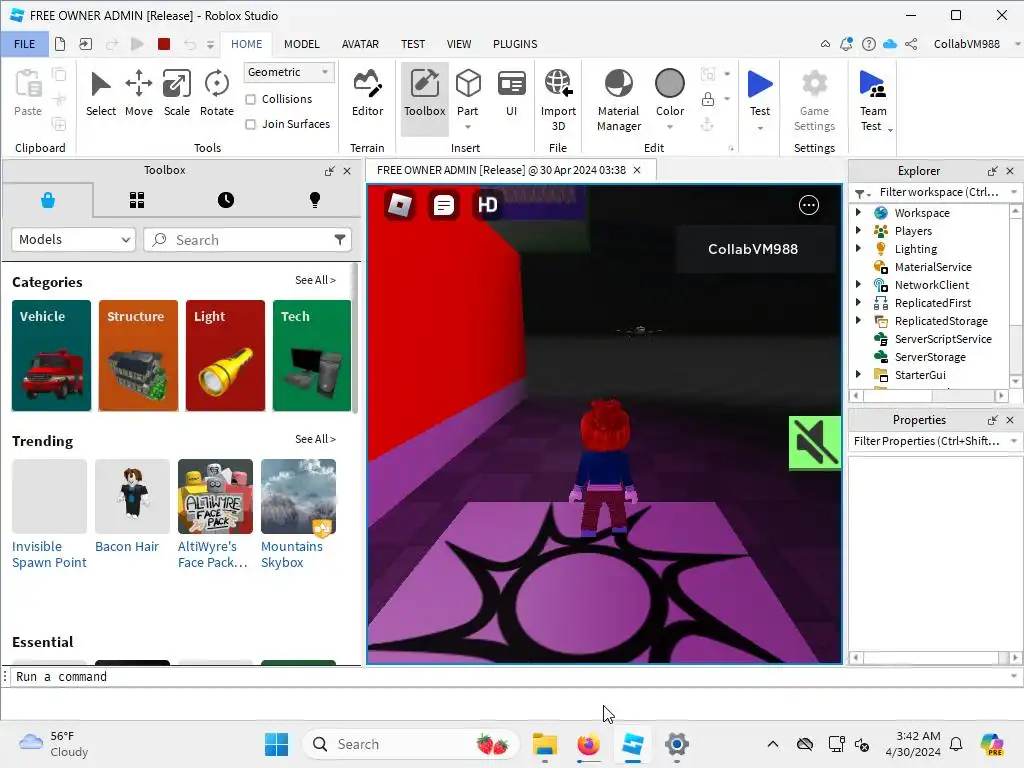Open the Color picker dropdown arrow
Image resolution: width=1024 pixels, height=768 pixels.
coord(670,127)
